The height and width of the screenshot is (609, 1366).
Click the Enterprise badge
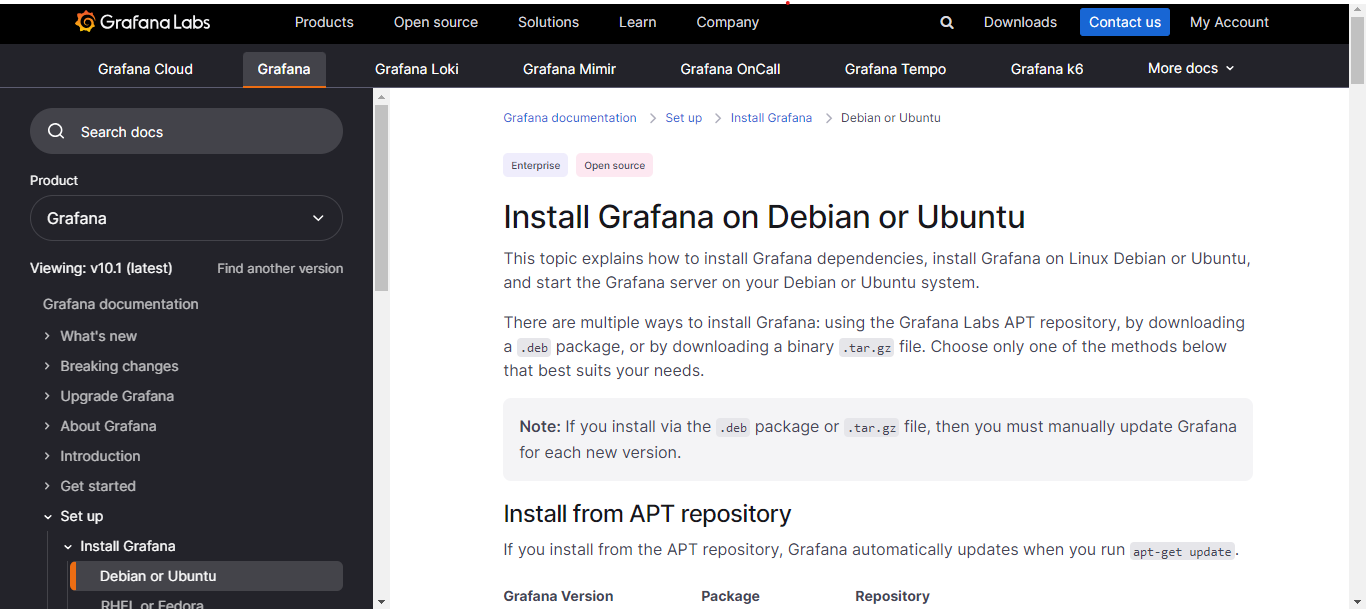point(535,165)
